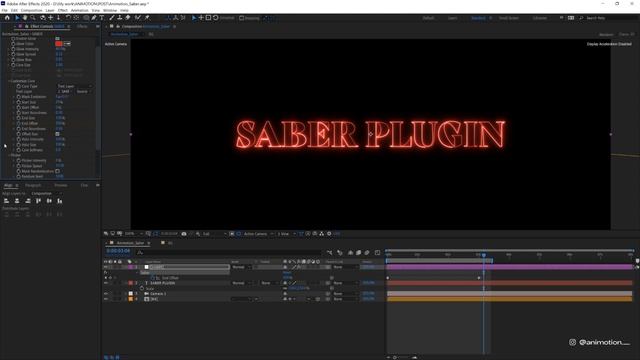Select the Selection arrow tool
This screenshot has width=640, height=360.
click(17, 18)
